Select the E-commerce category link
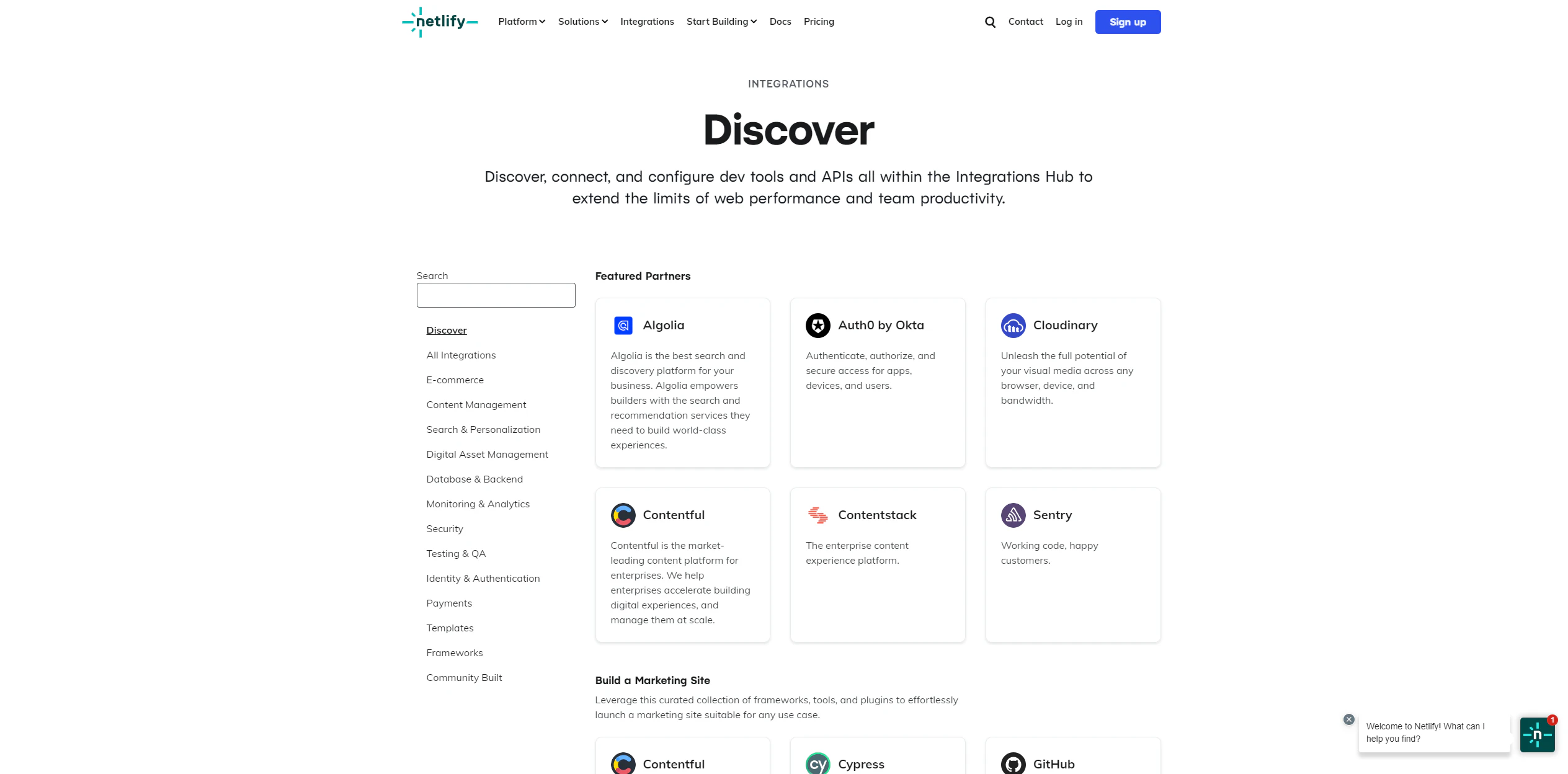Image resolution: width=1568 pixels, height=774 pixels. click(x=455, y=379)
